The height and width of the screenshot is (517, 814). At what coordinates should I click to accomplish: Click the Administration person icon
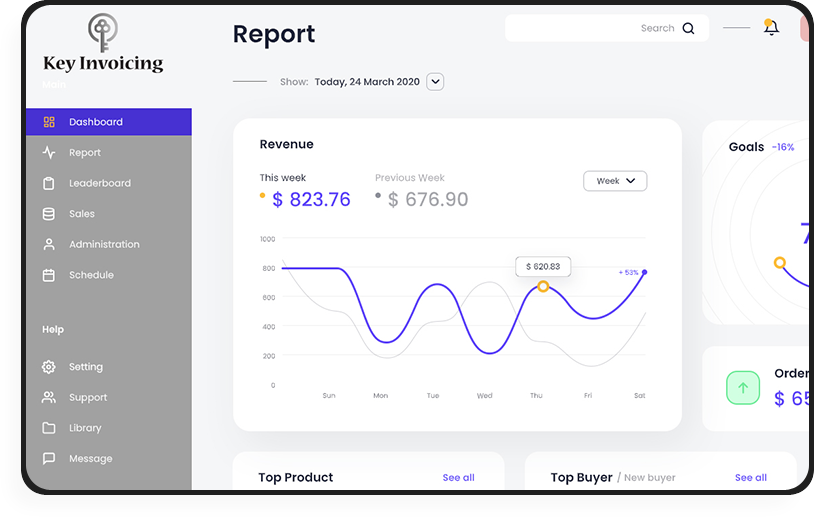[x=49, y=245]
